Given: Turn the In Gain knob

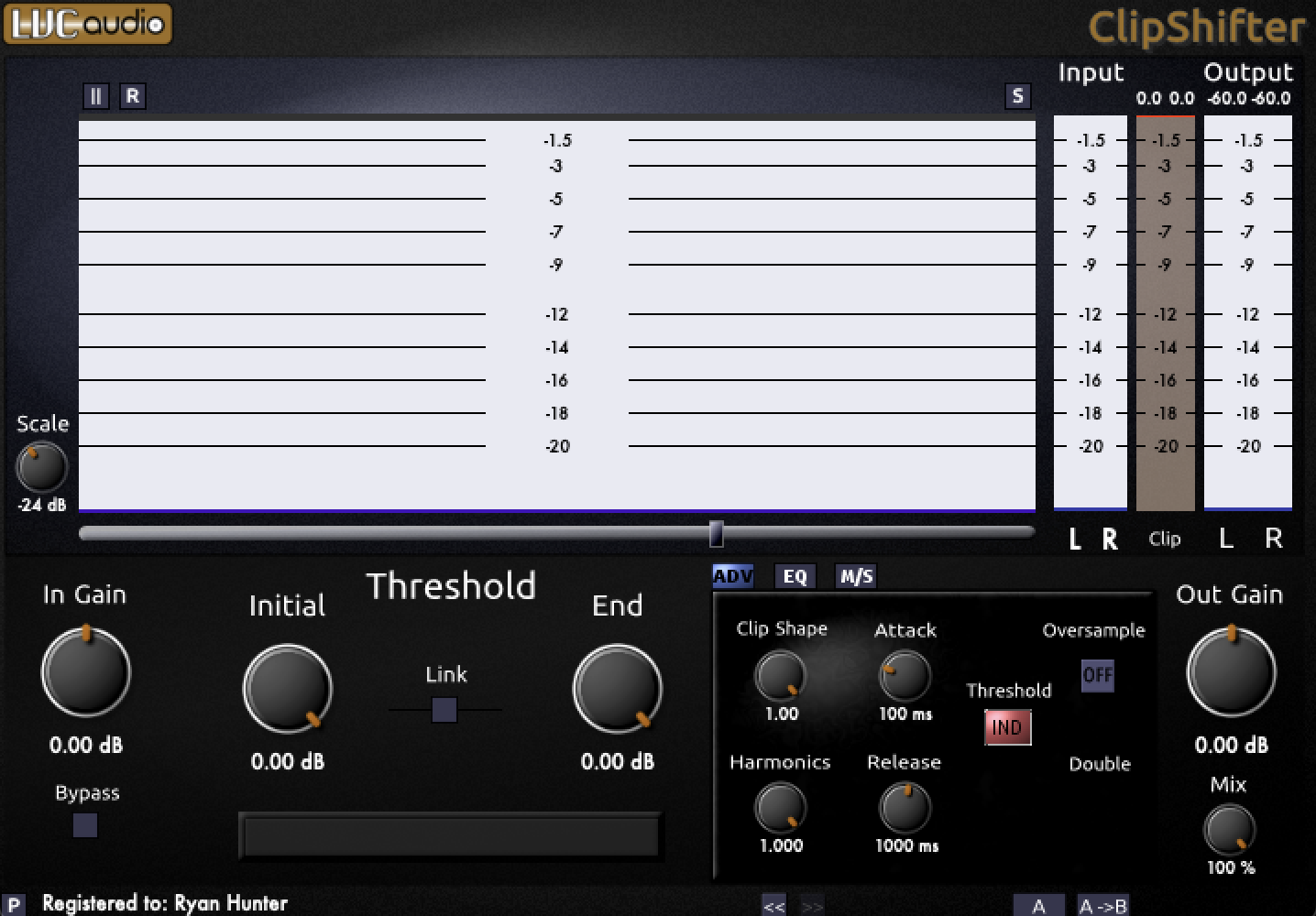Looking at the screenshot, I should pos(85,671).
